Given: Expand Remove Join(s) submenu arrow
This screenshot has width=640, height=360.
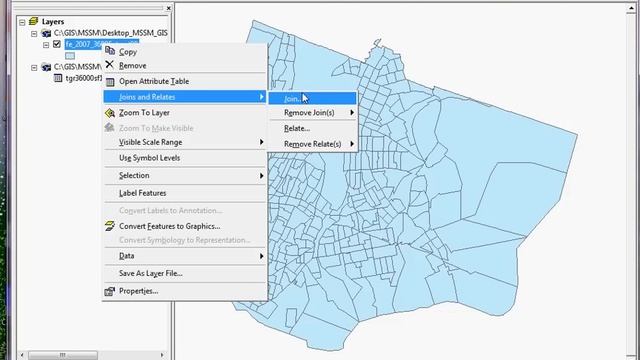Looking at the screenshot, I should [352, 112].
